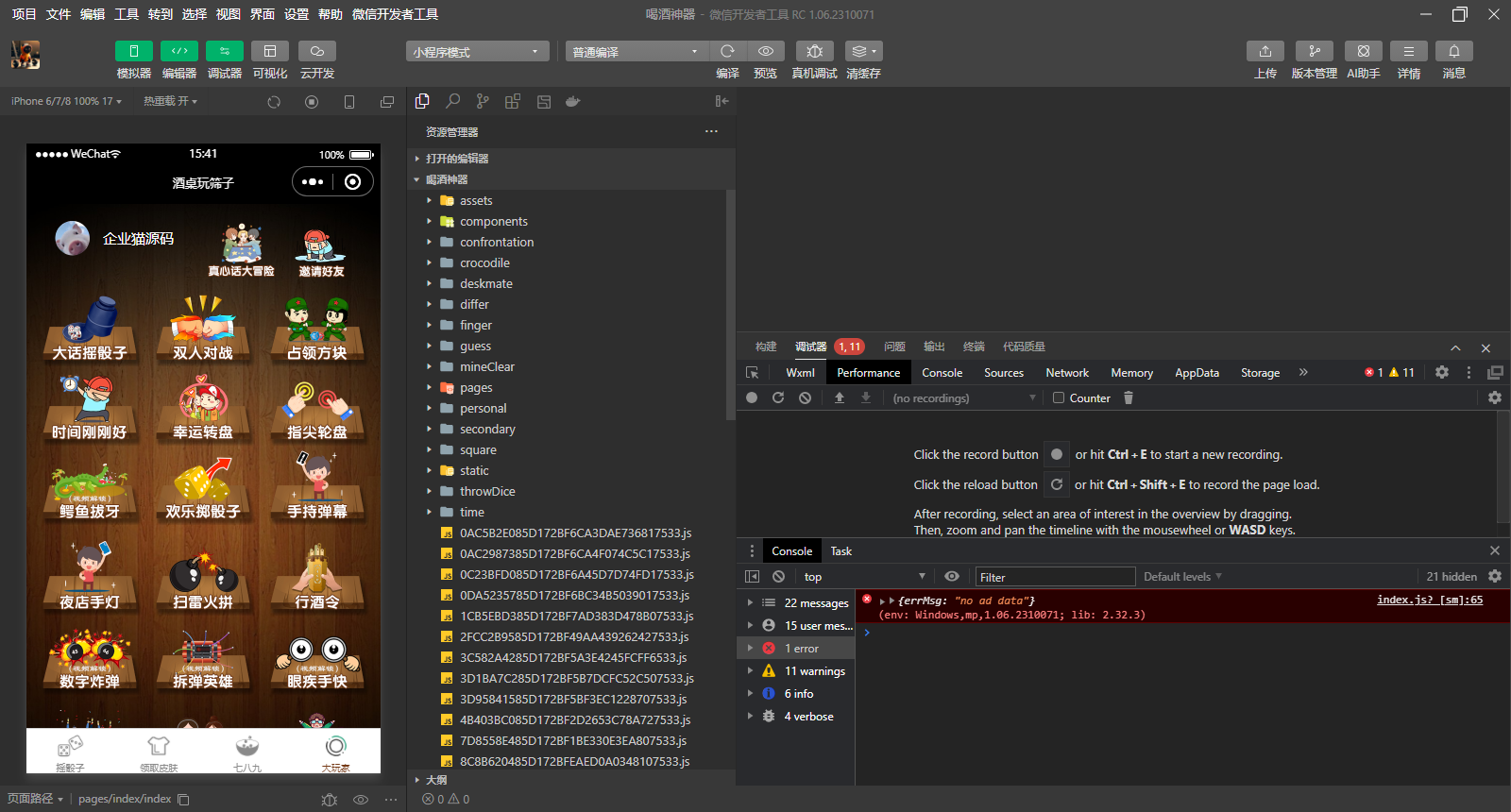Image resolution: width=1511 pixels, height=812 pixels.
Task: Click the Upload icon
Action: 1265,51
